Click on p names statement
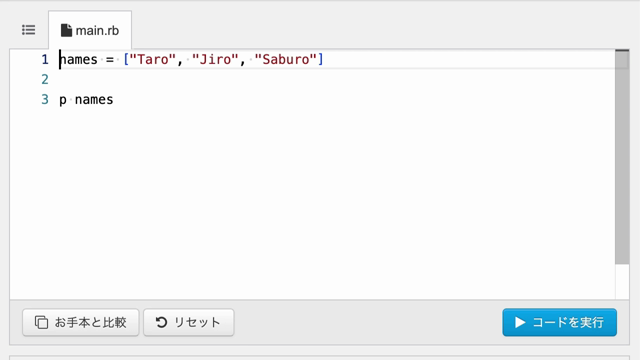640x360 pixels. coord(86,100)
